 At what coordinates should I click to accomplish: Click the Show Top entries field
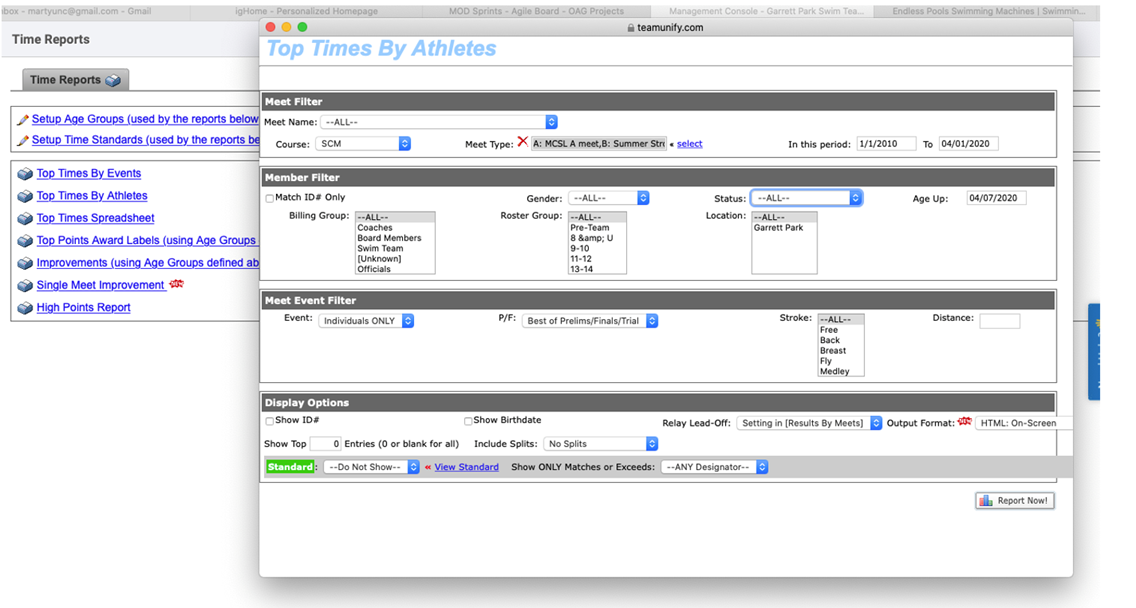click(x=325, y=443)
